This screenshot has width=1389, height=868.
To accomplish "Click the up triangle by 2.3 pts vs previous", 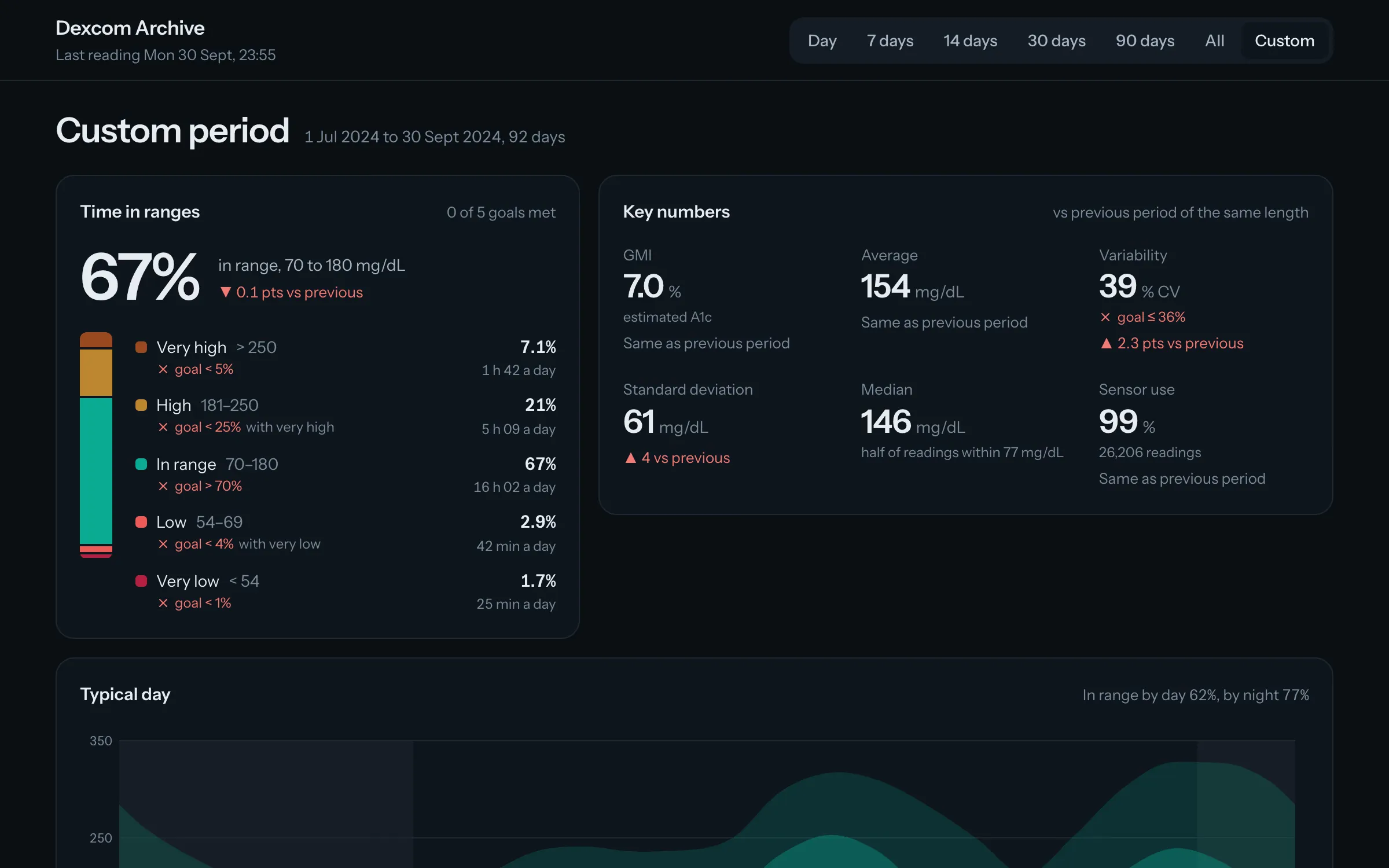I will click(x=1107, y=343).
